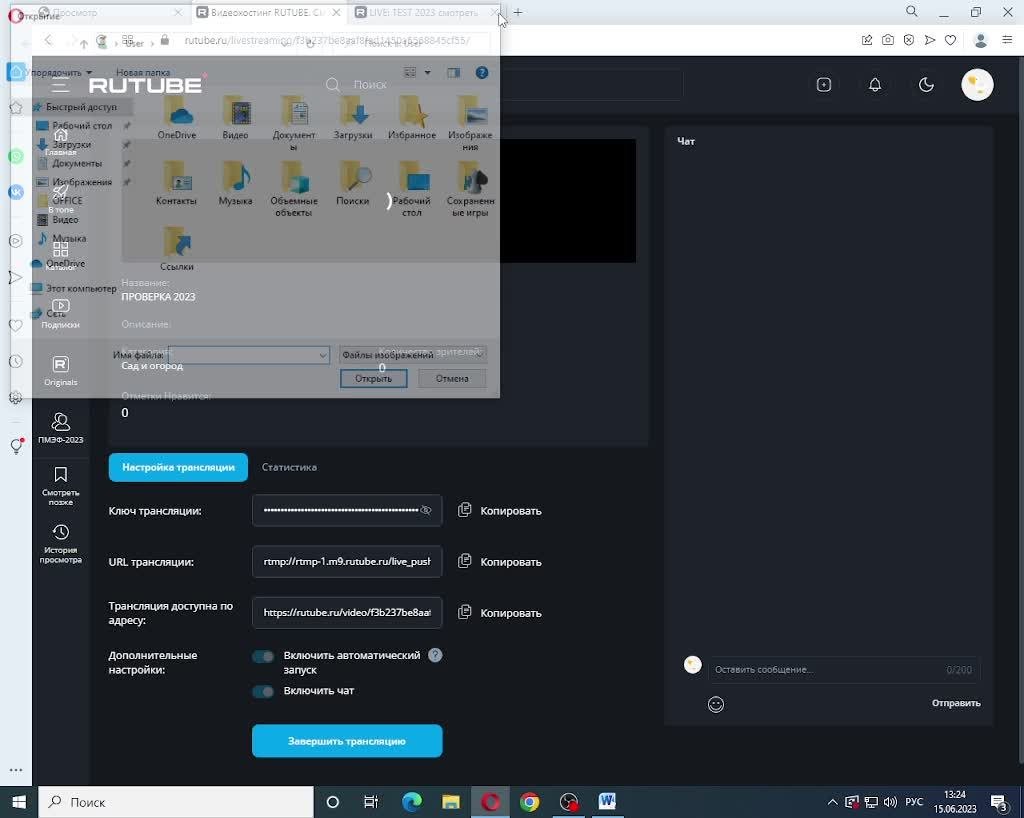Click the taskbar search box
Viewport: 1024px width, 818px height.
[176, 802]
